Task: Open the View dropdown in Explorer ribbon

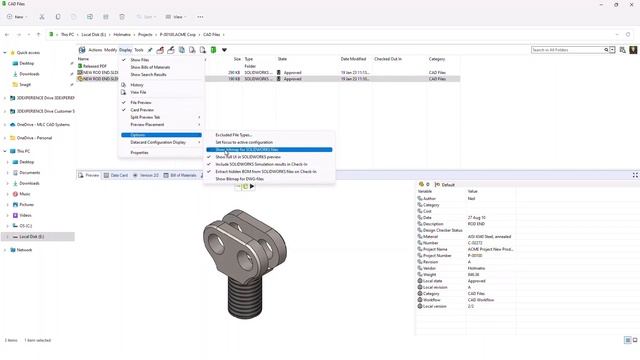Action: click(176, 17)
